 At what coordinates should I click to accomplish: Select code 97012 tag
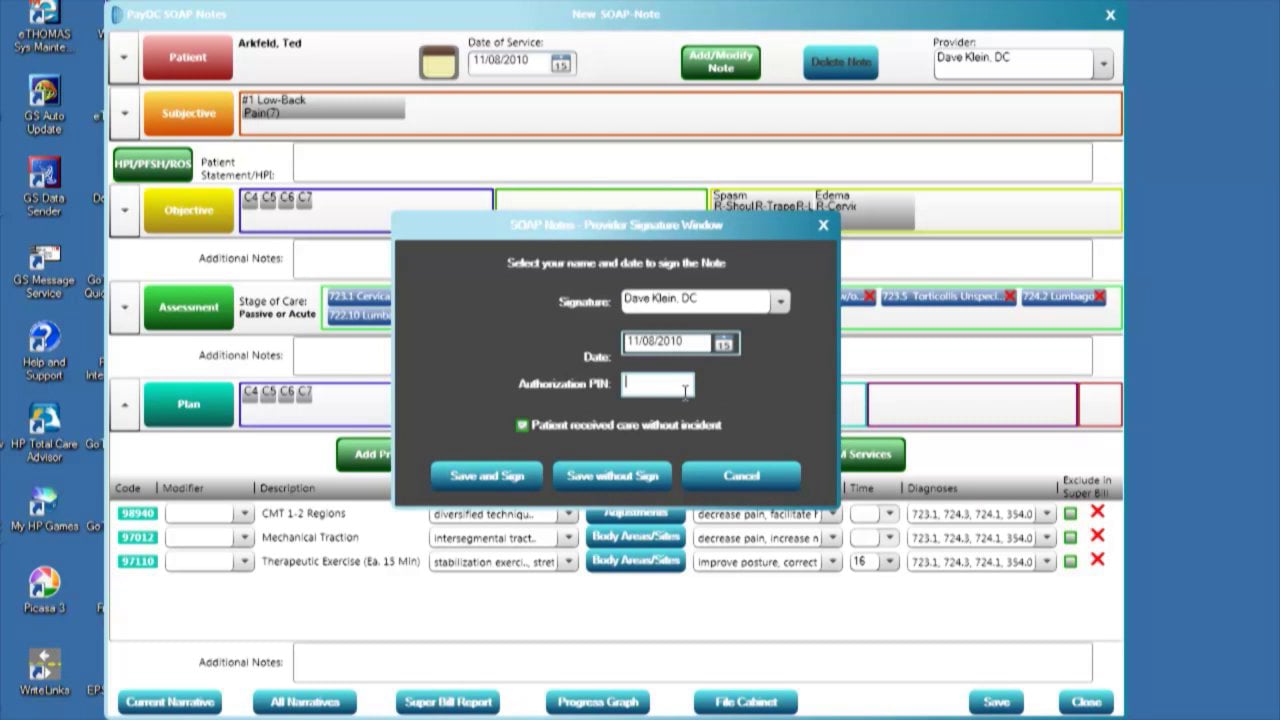137,537
